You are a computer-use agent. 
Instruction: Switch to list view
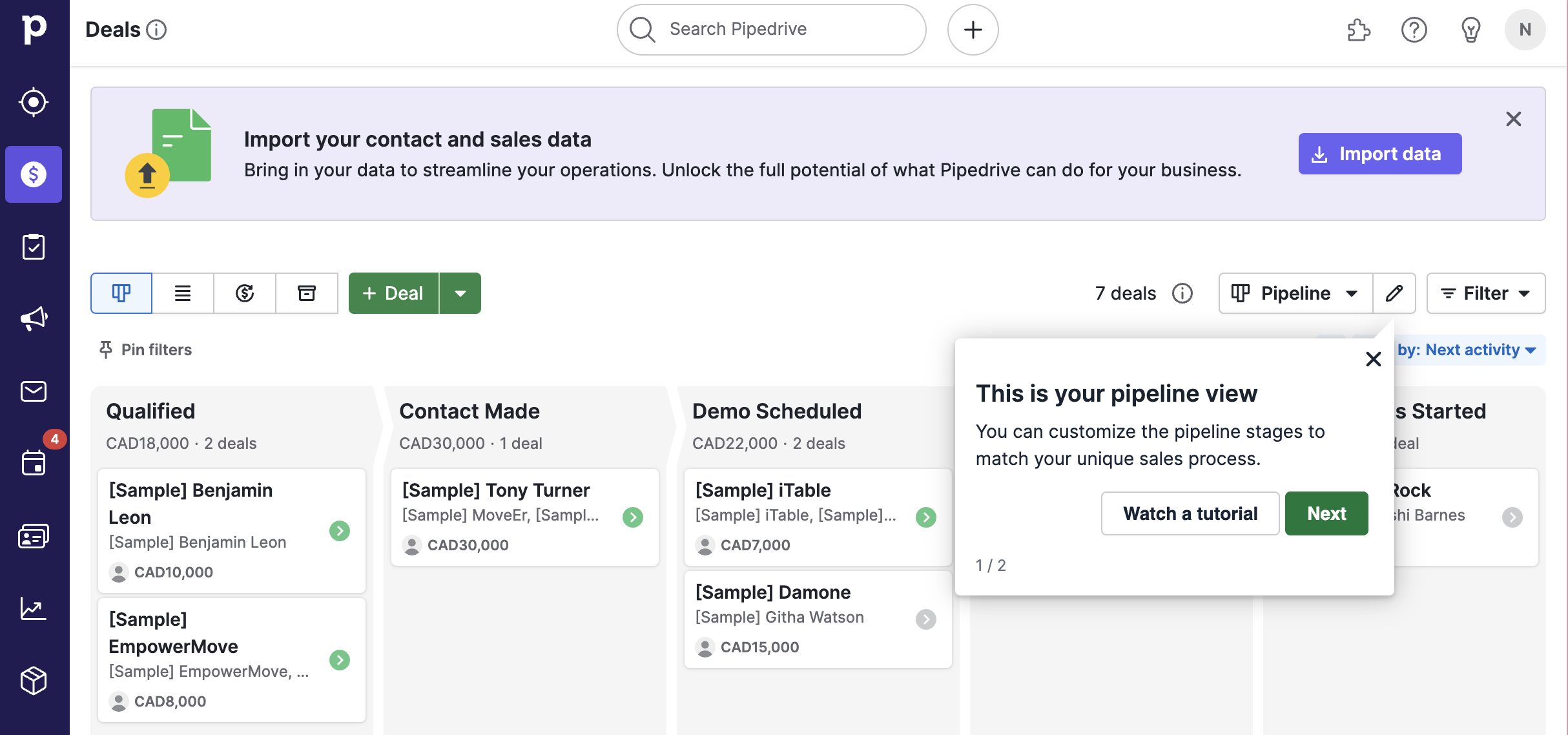[x=183, y=293]
